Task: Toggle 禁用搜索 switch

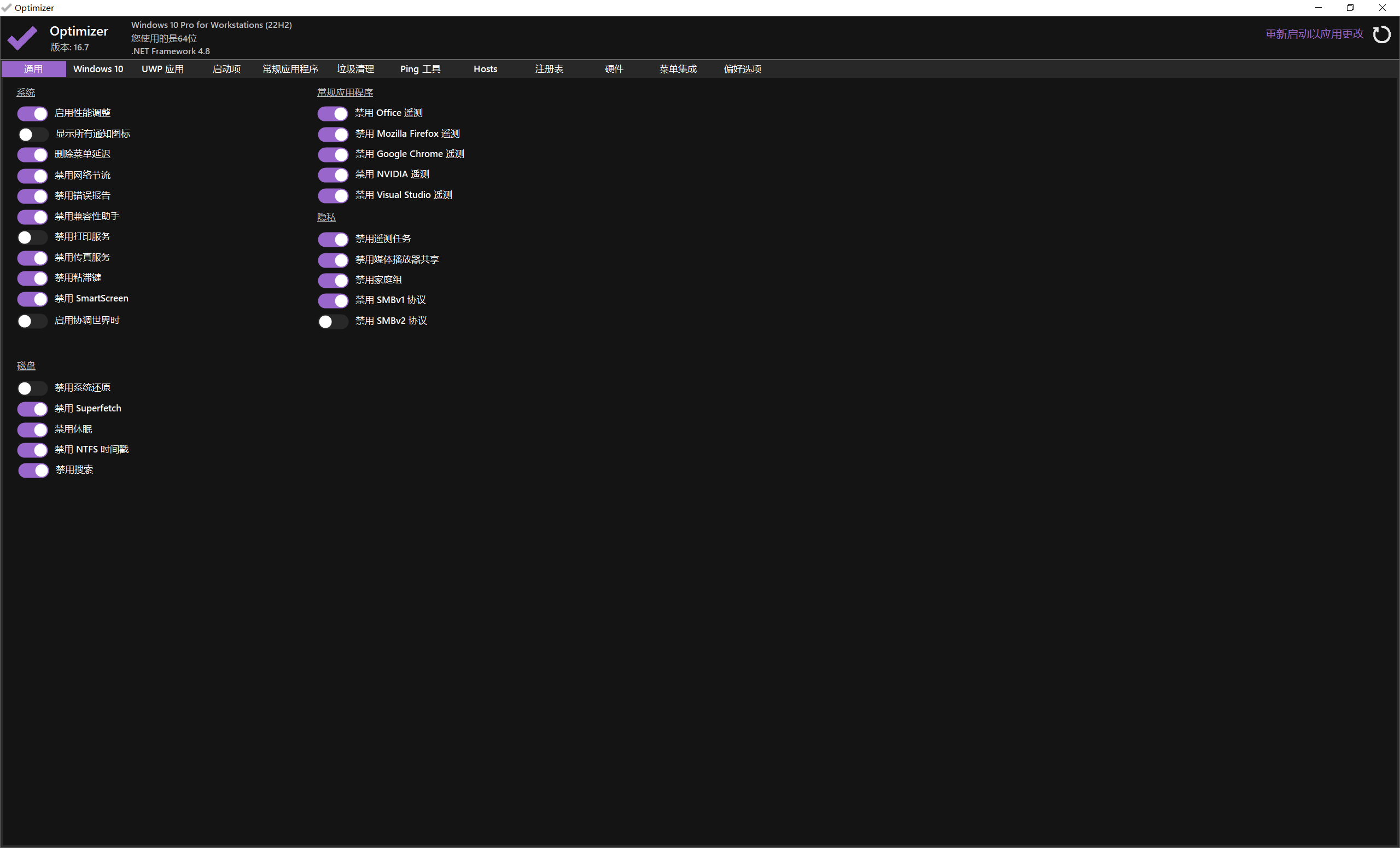Action: pyautogui.click(x=33, y=471)
